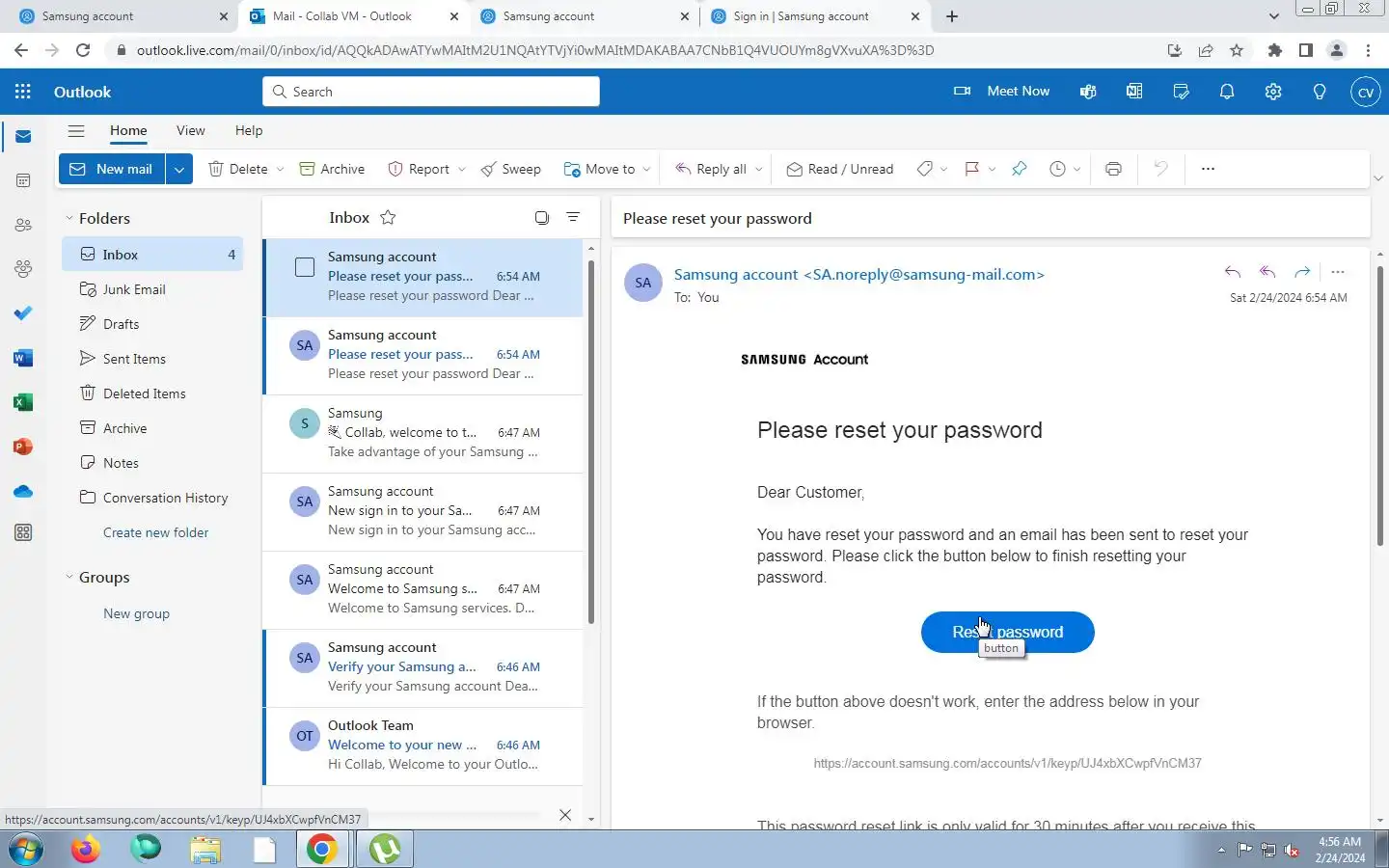This screenshot has width=1389, height=868.
Task: Open OneDrive from the left app rail
Action: pyautogui.click(x=23, y=491)
